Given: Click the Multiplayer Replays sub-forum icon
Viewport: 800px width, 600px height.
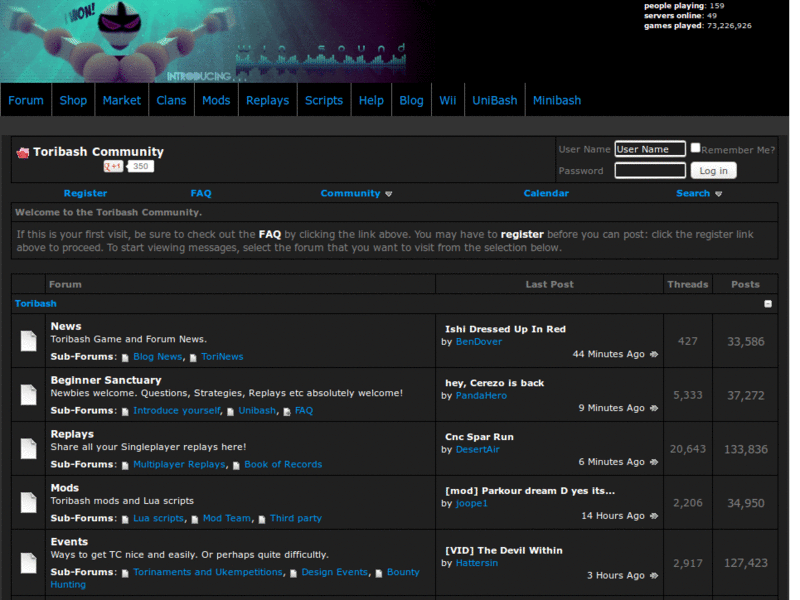Looking at the screenshot, I should coord(126,465).
